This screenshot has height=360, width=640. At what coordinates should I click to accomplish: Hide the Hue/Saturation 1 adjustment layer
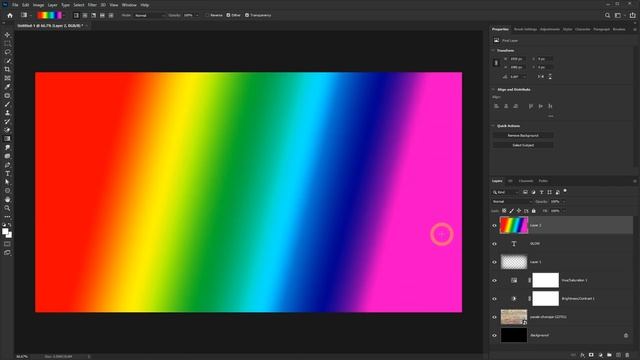point(494,281)
